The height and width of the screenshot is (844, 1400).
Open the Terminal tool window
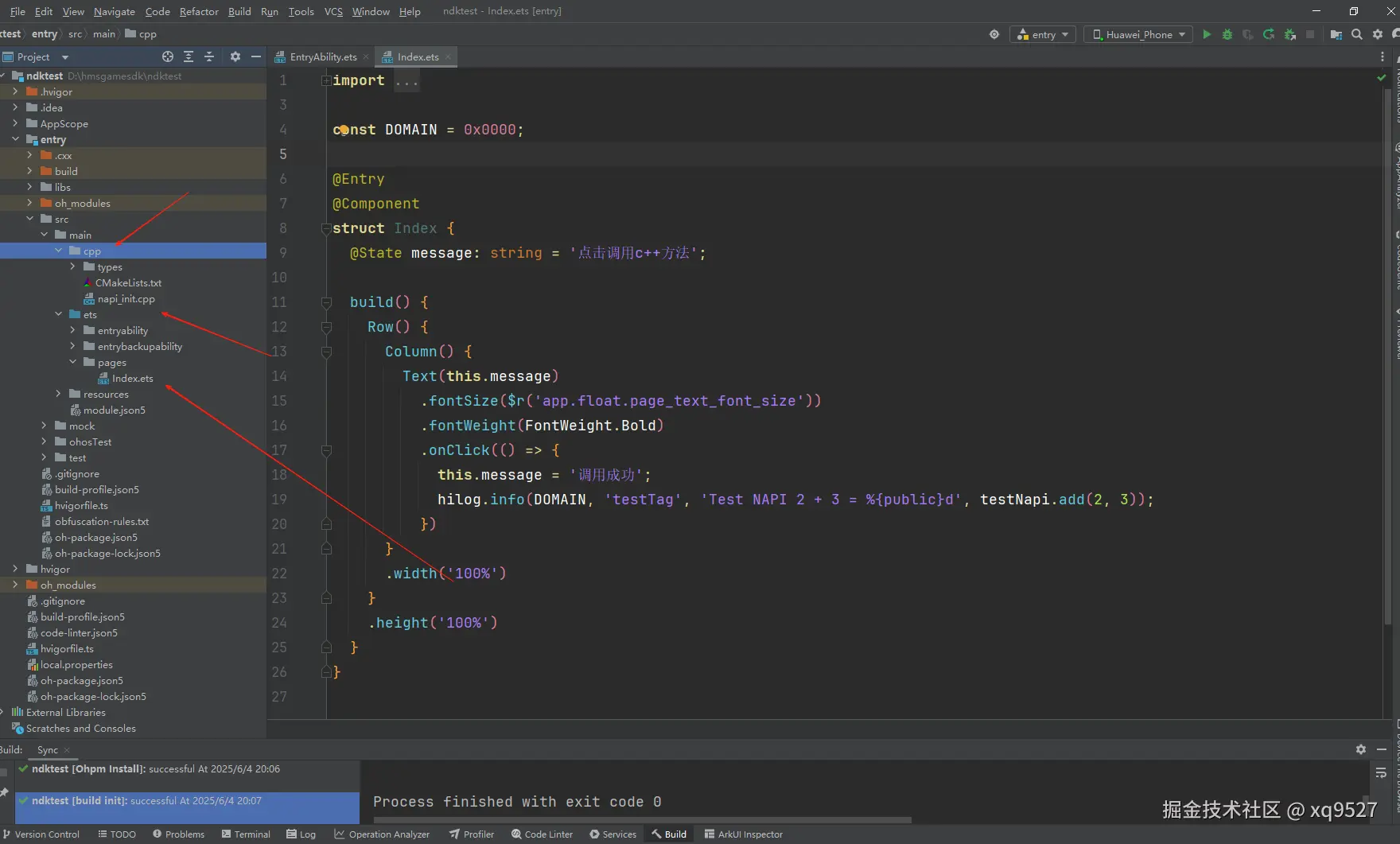click(246, 834)
